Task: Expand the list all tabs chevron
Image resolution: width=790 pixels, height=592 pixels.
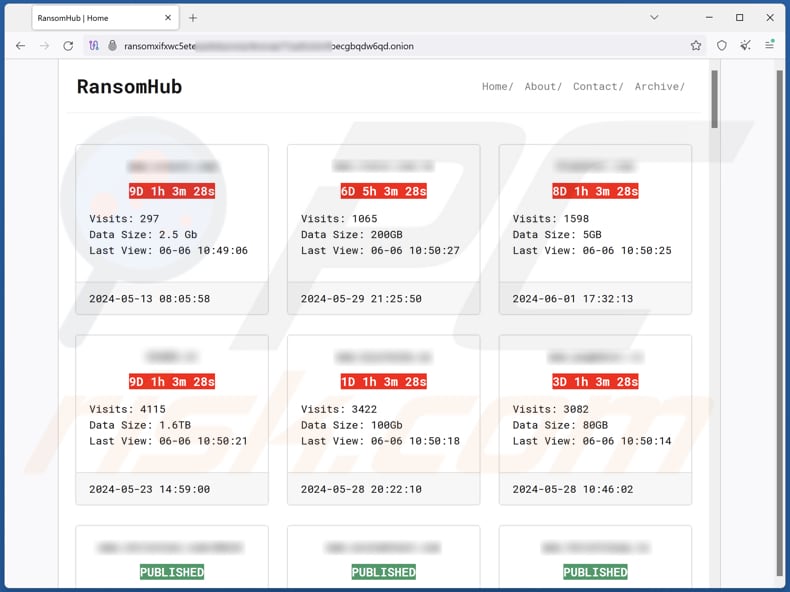Action: pos(654,18)
